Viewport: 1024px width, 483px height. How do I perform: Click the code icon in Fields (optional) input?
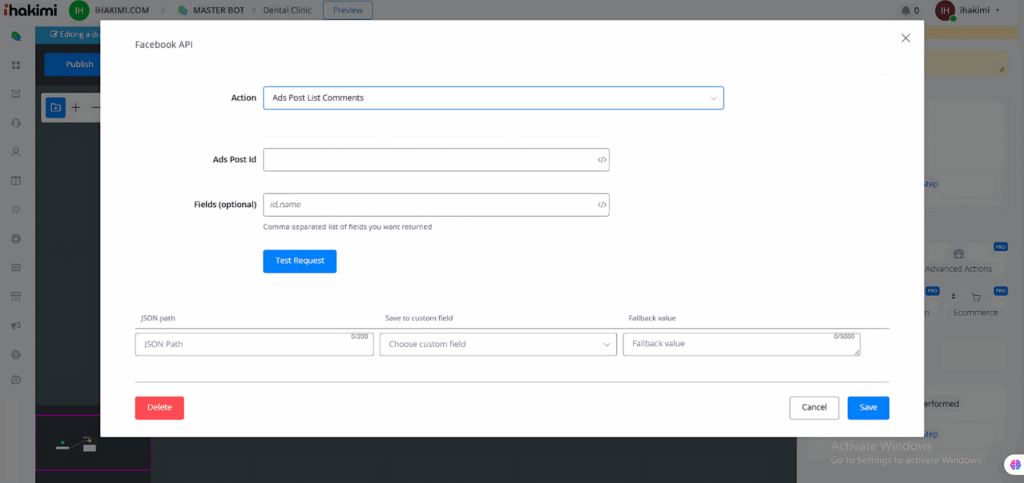click(601, 205)
